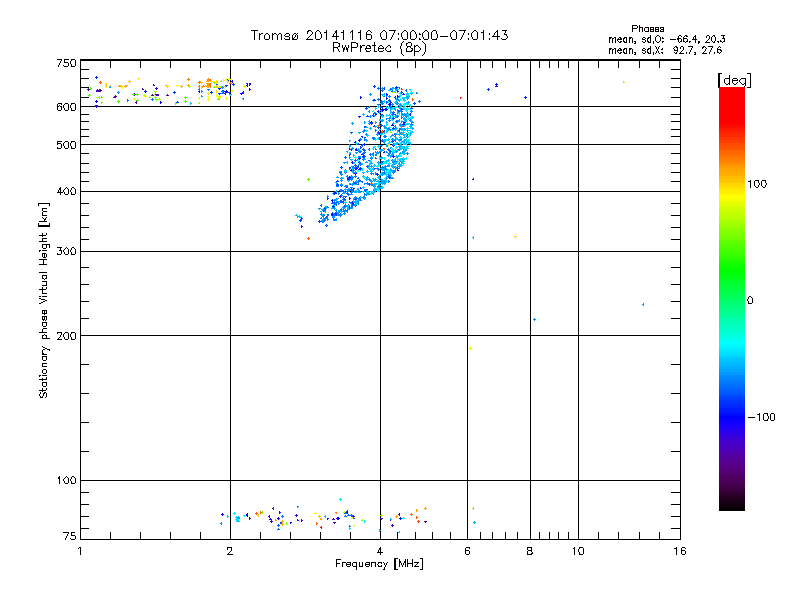This screenshot has width=800, height=600.
Task: Click the y-axis tick label '75'
Action: click(70, 536)
